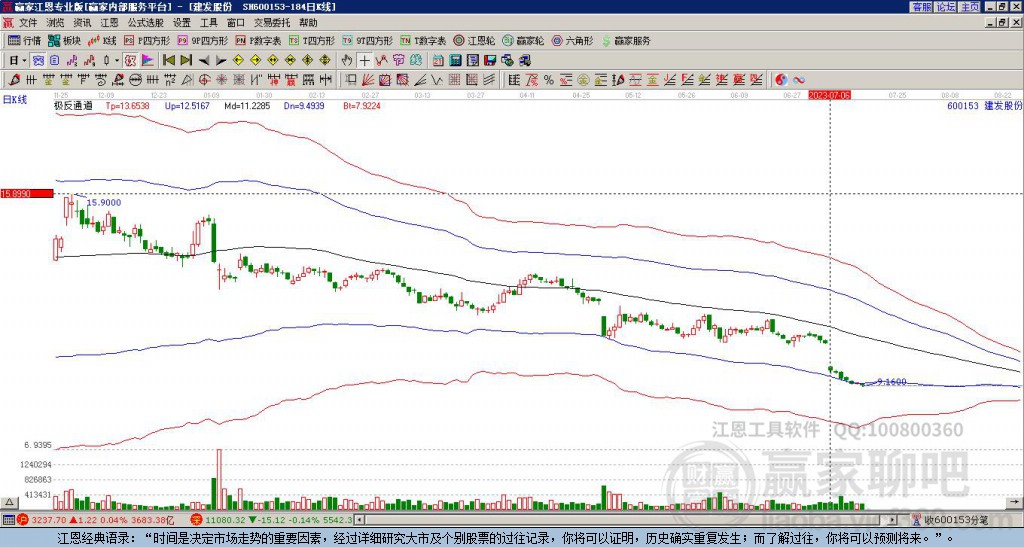
Task: Jump to first bar with skip-to-start icon
Action: coord(168,61)
